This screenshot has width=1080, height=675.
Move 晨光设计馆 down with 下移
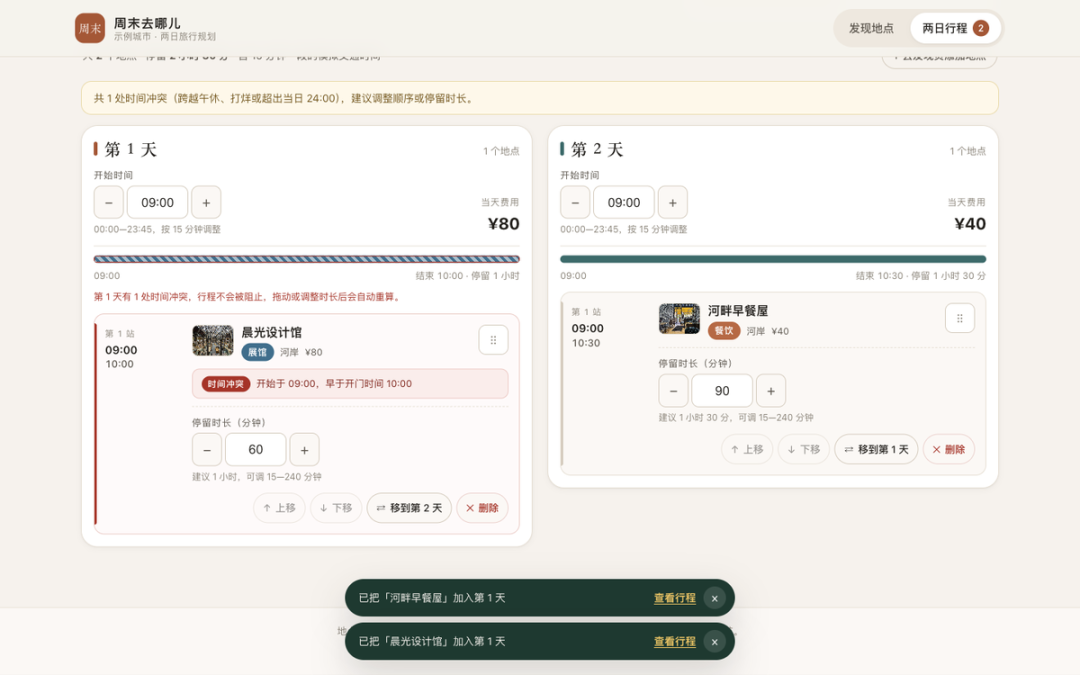tap(336, 508)
